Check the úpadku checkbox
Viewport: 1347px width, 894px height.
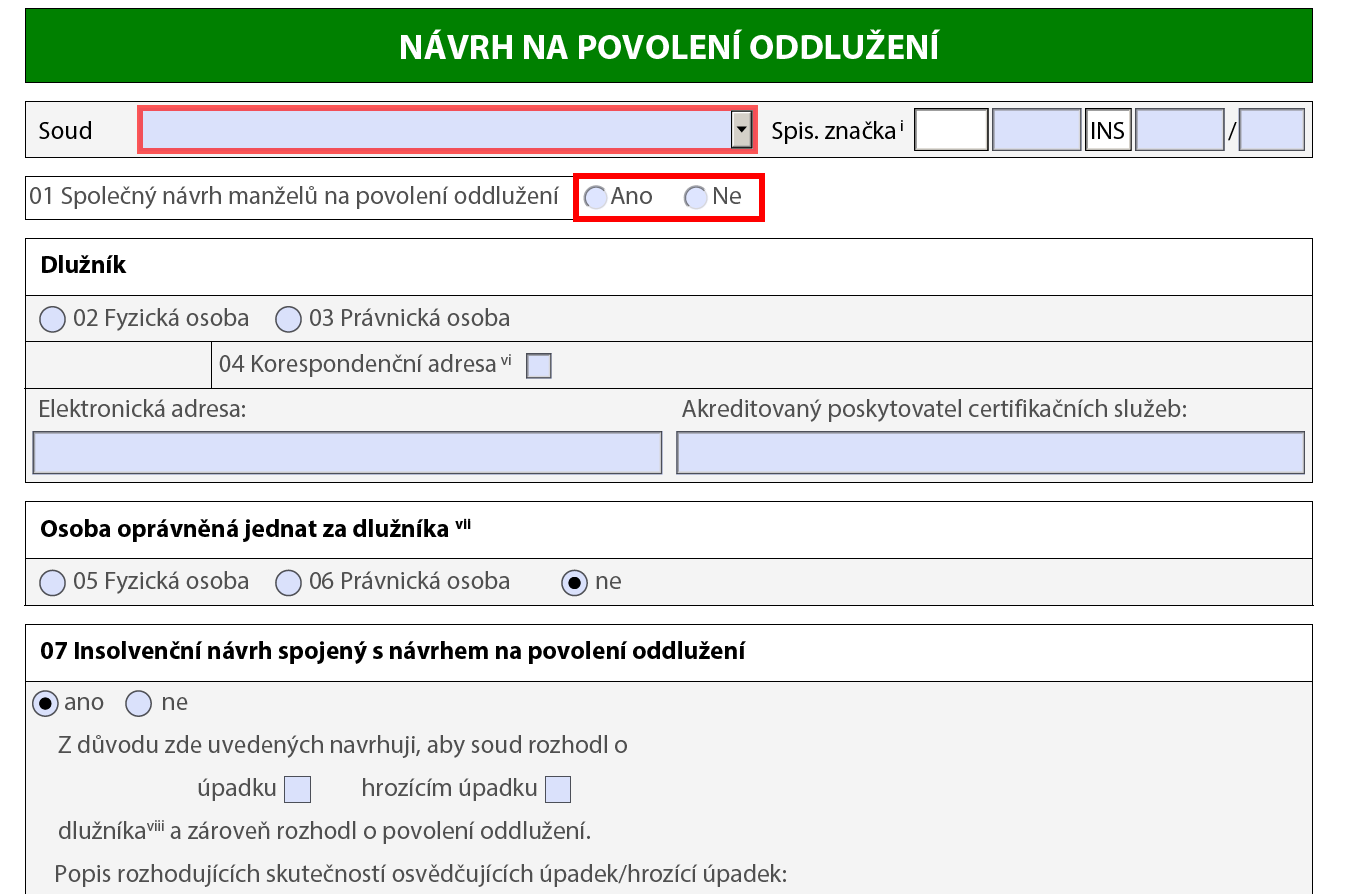tap(296, 788)
